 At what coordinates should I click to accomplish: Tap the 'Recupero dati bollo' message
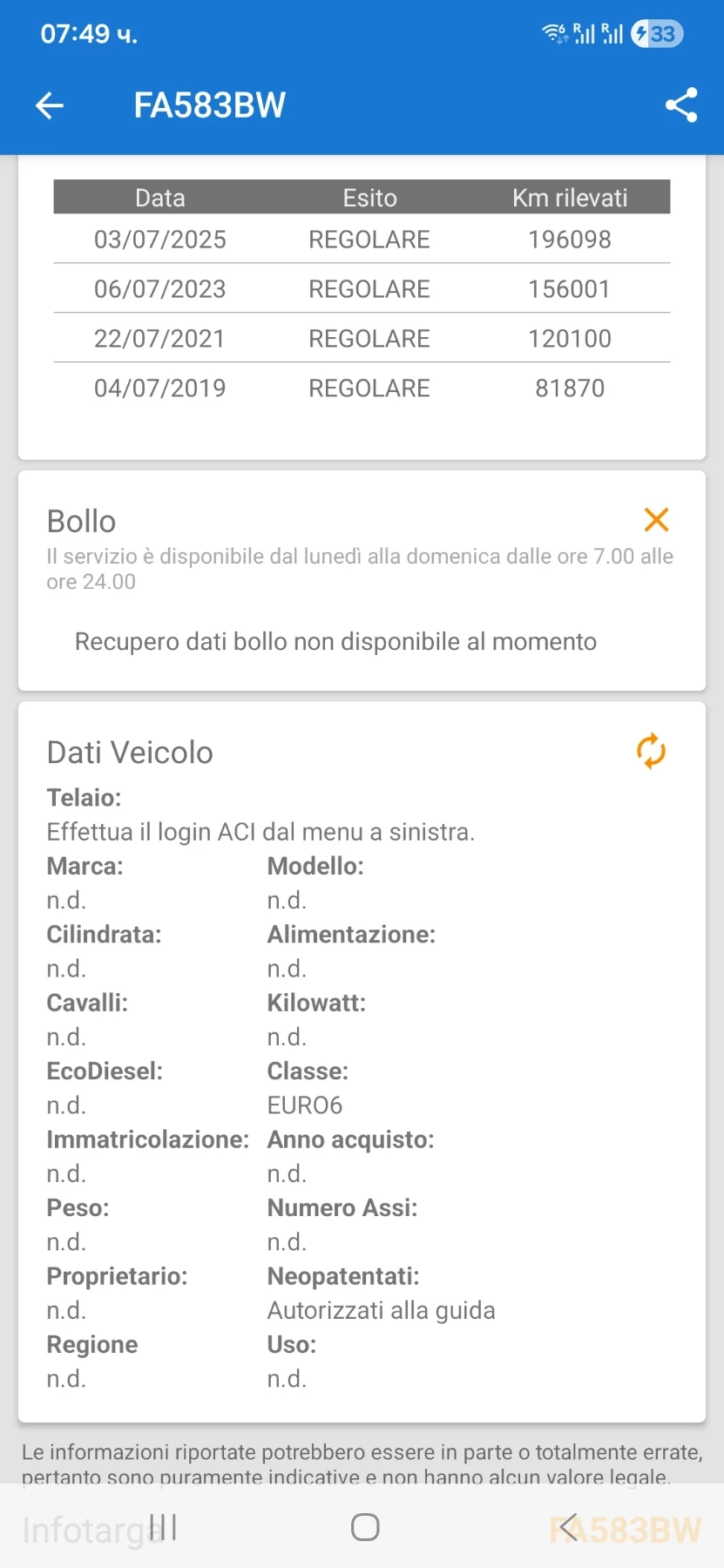[335, 642]
